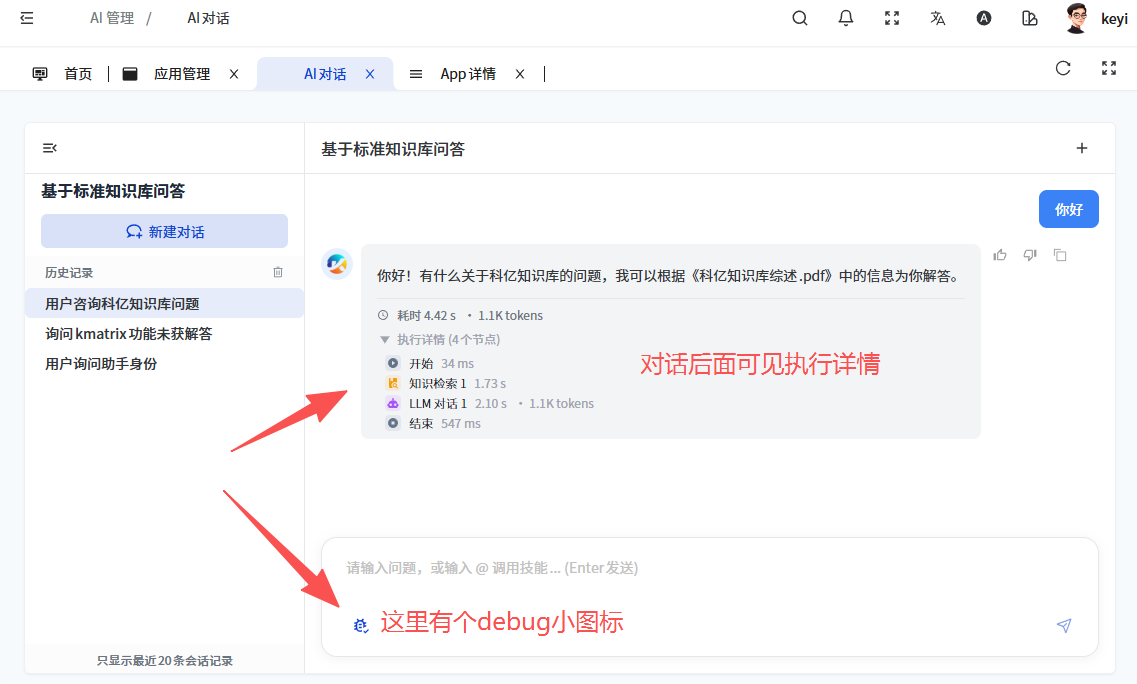Open the 询问 kmatrix 功能未获解答 conversation
The height and width of the screenshot is (684, 1137).
pyautogui.click(x=128, y=334)
